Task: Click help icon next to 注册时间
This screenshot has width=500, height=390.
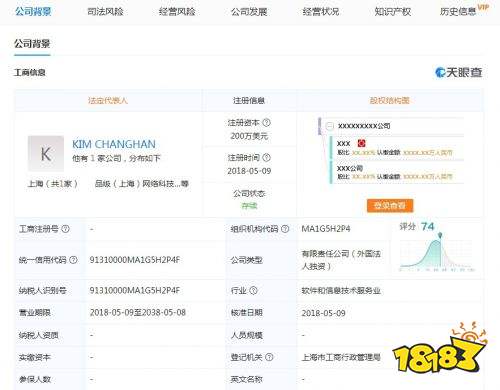Action: 266,157
